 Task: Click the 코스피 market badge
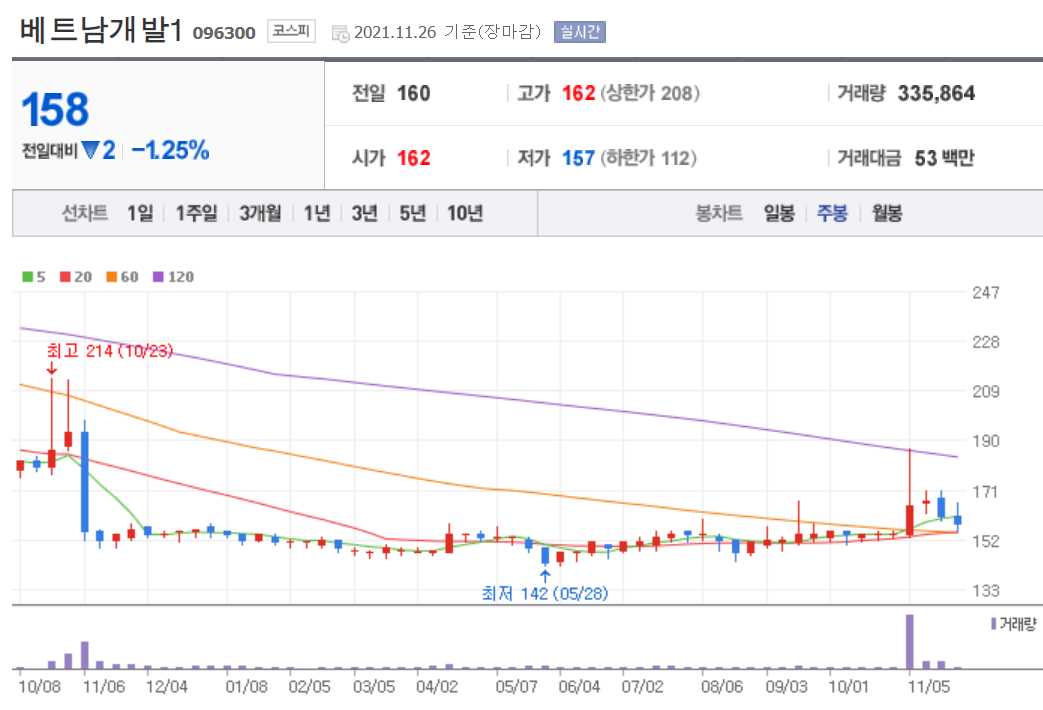tap(288, 30)
